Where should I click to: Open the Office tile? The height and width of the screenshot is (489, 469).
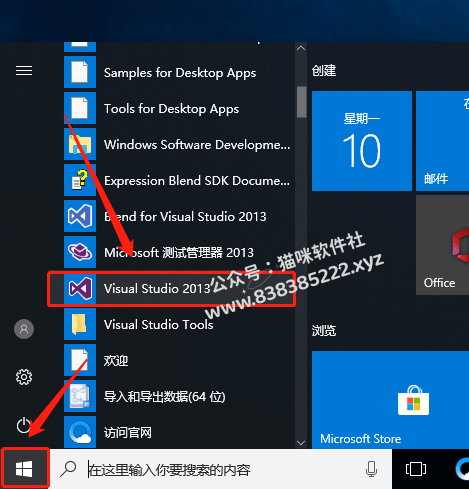[442, 245]
